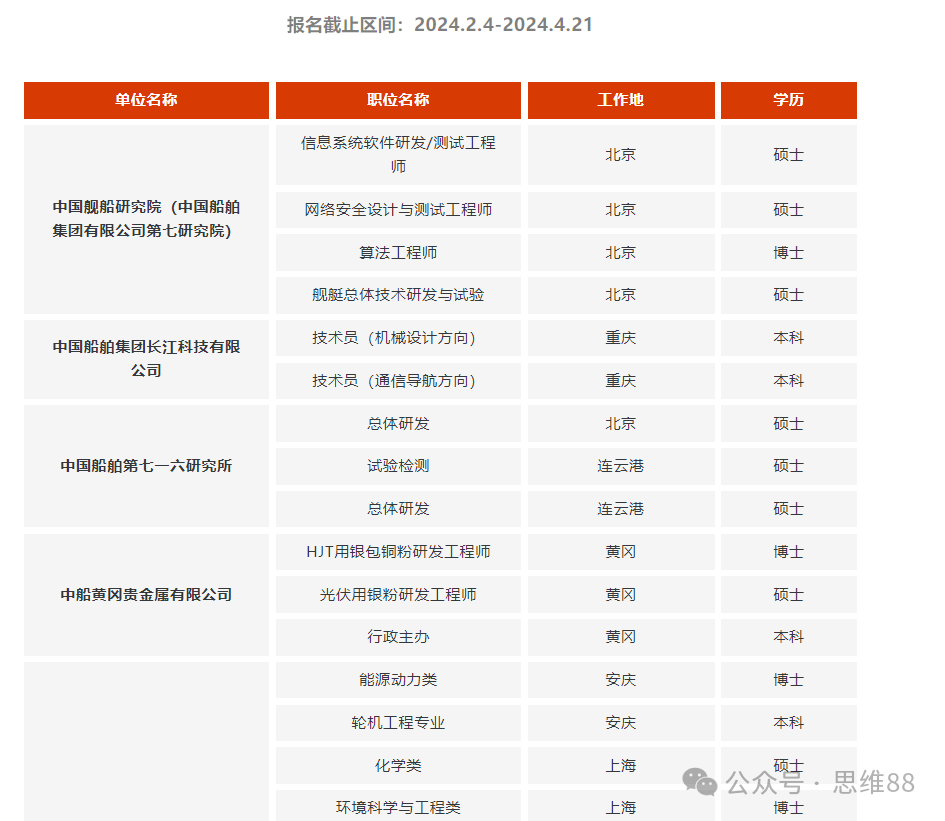Click 连云港 in the 试验检测 row
The width and height of the screenshot is (945, 821).
(x=621, y=466)
